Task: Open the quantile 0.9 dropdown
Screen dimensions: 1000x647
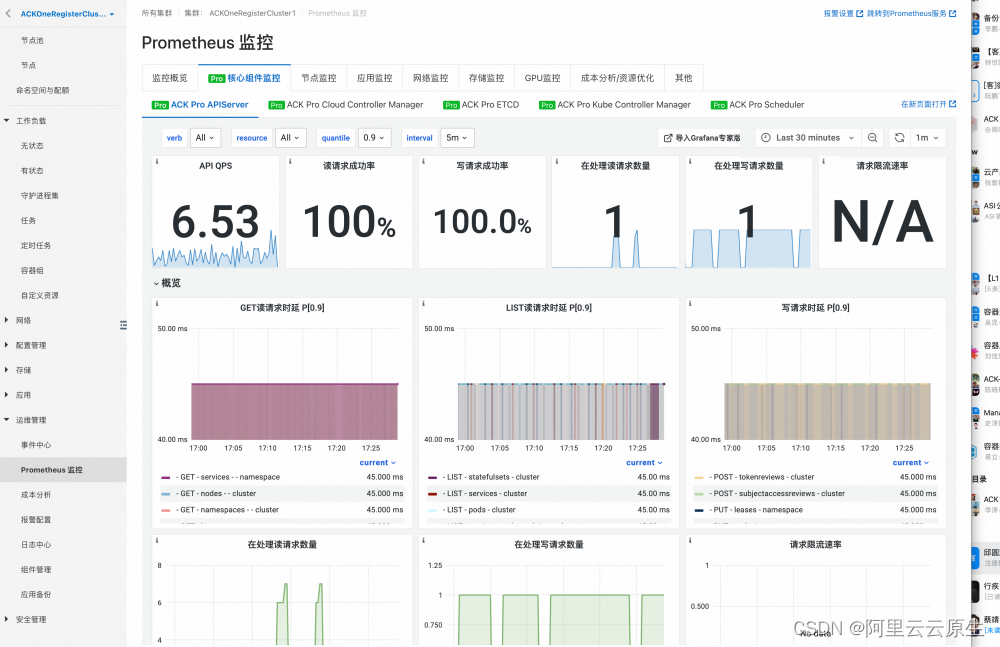Action: click(374, 138)
